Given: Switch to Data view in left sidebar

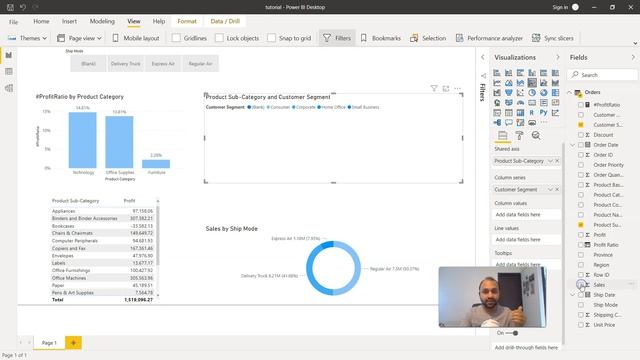Looking at the screenshot, I should (9, 71).
